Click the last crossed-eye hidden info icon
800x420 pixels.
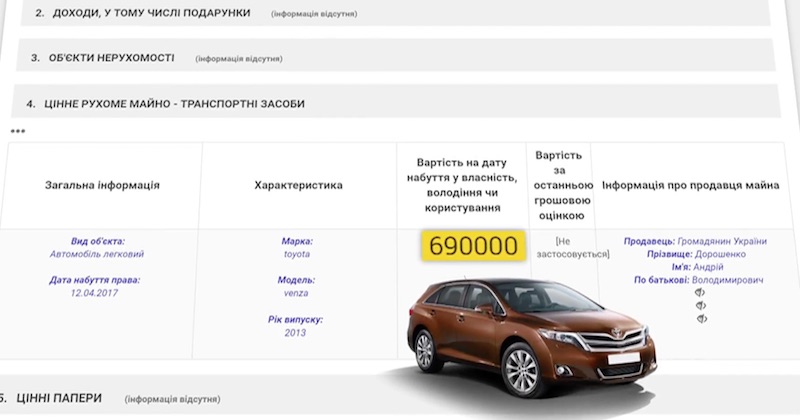coord(702,319)
